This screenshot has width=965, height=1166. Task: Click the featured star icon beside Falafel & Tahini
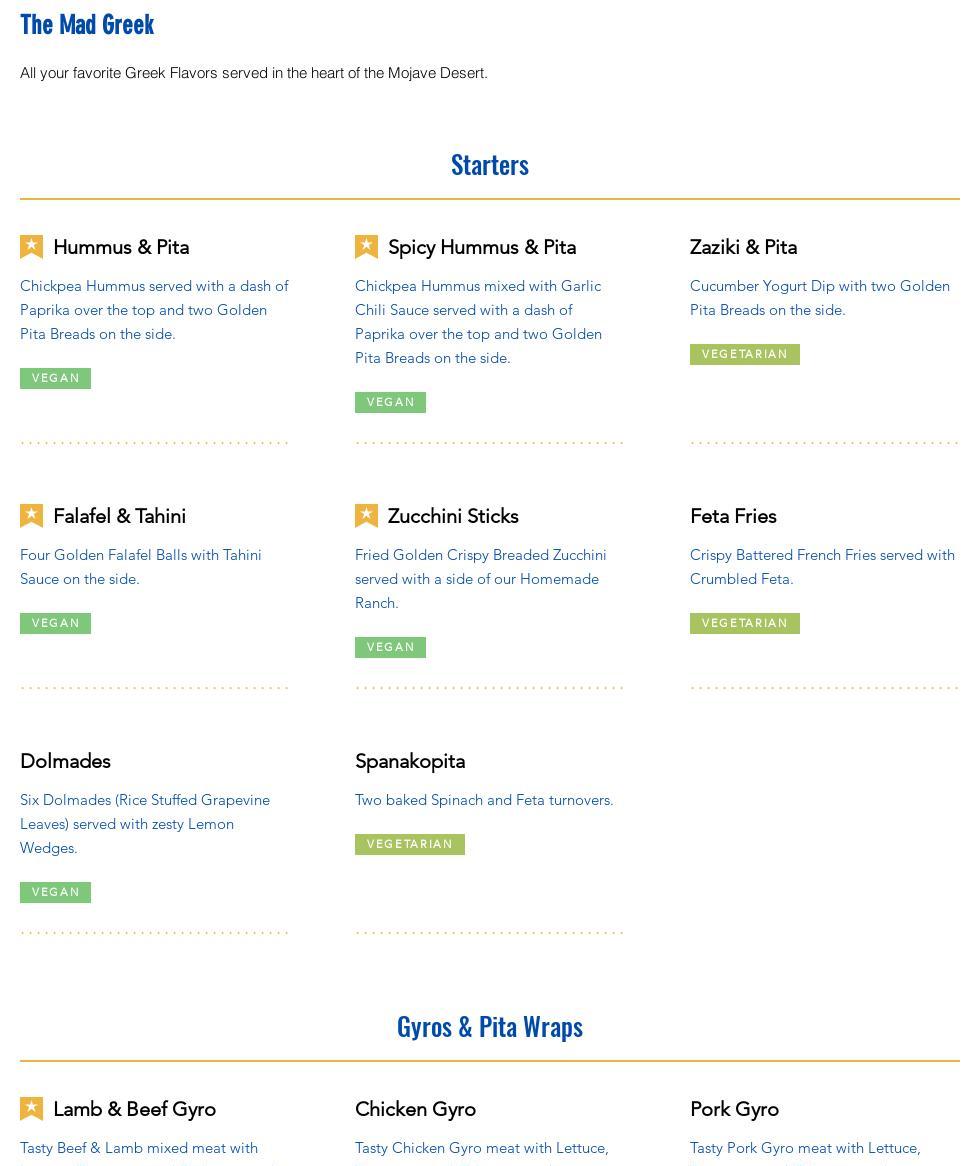[31, 515]
